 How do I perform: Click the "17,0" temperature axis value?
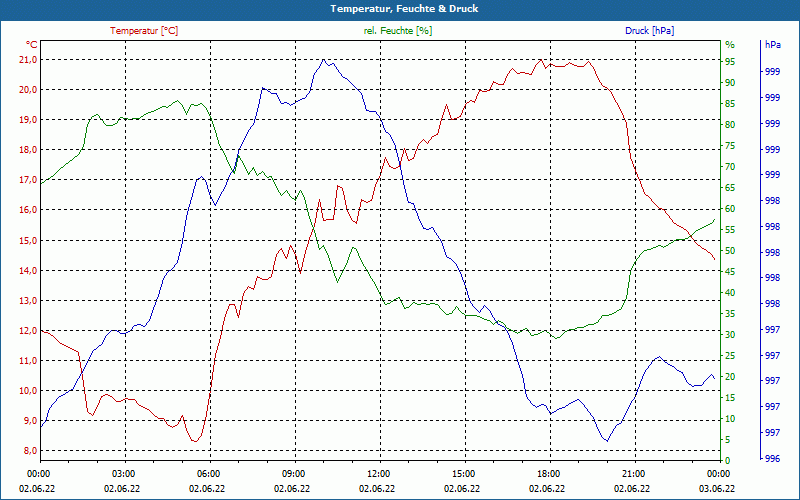pyautogui.click(x=28, y=180)
